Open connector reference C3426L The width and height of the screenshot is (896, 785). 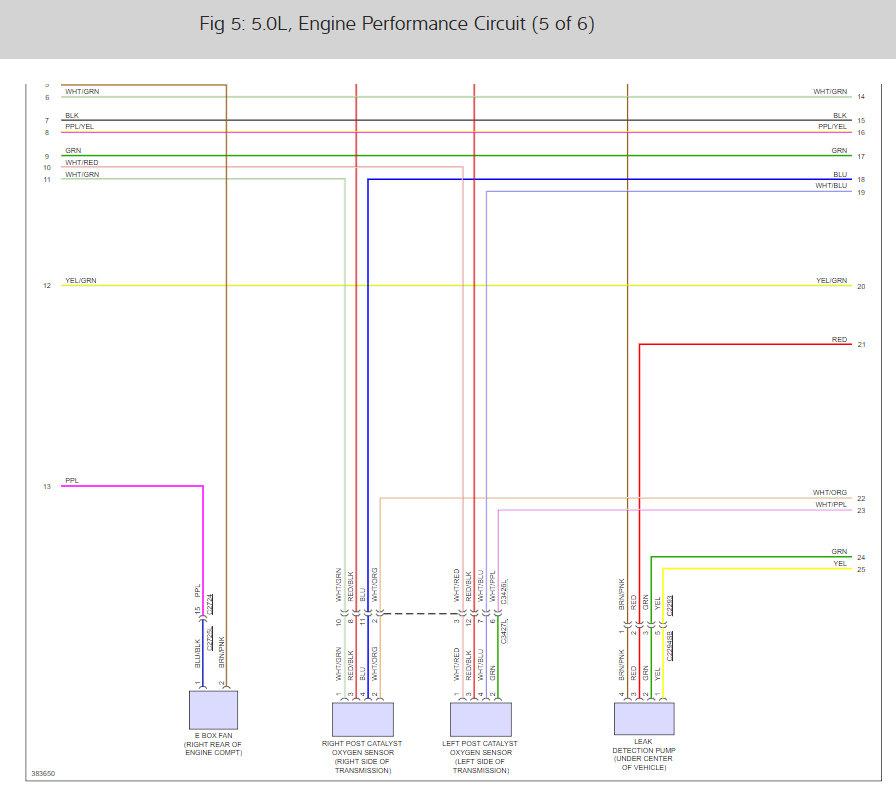[504, 591]
